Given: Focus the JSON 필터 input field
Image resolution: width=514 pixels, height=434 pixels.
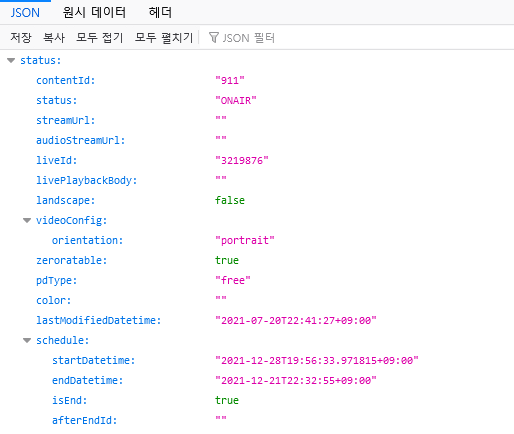Looking at the screenshot, I should point(358,38).
